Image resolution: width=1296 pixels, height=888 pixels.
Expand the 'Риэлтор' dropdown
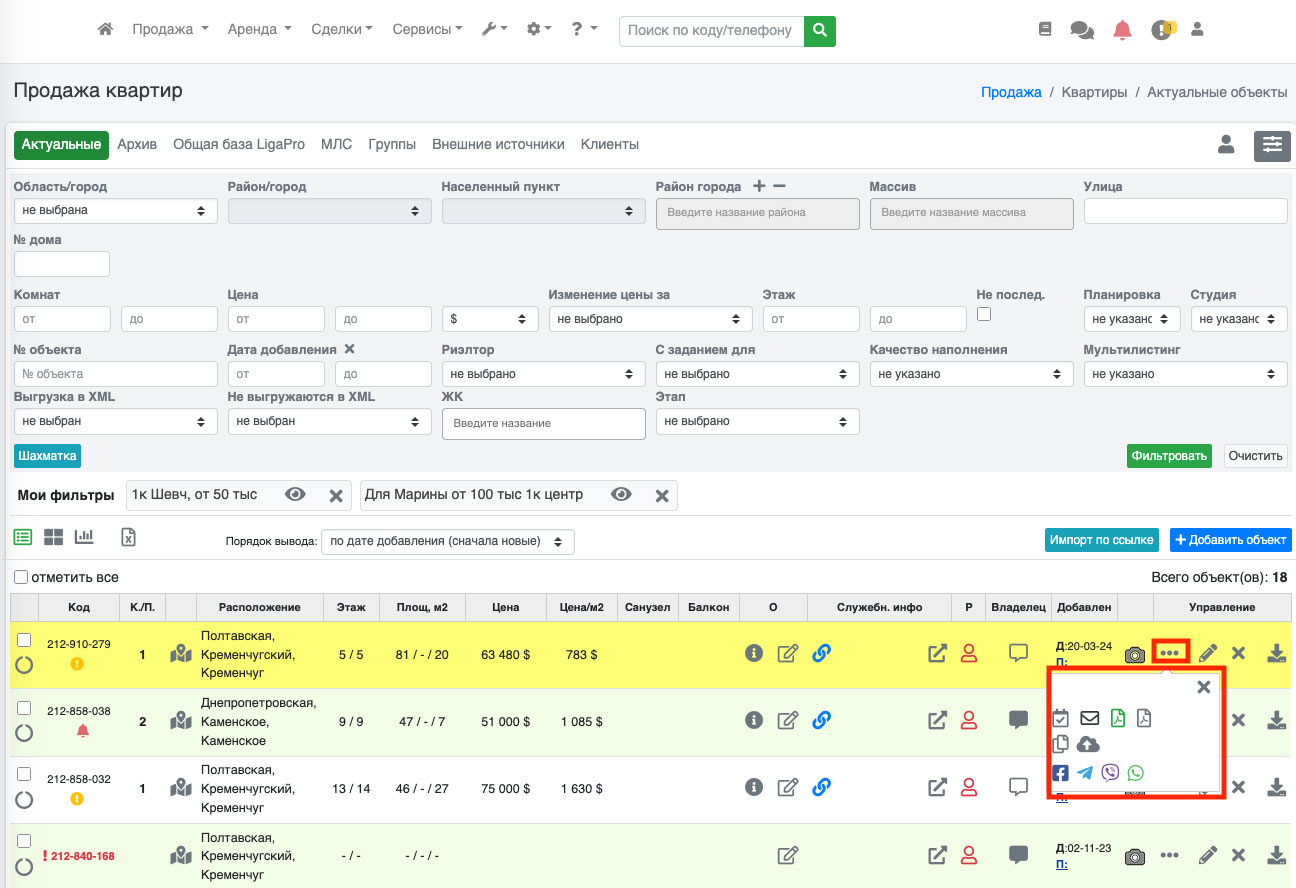pyautogui.click(x=543, y=374)
